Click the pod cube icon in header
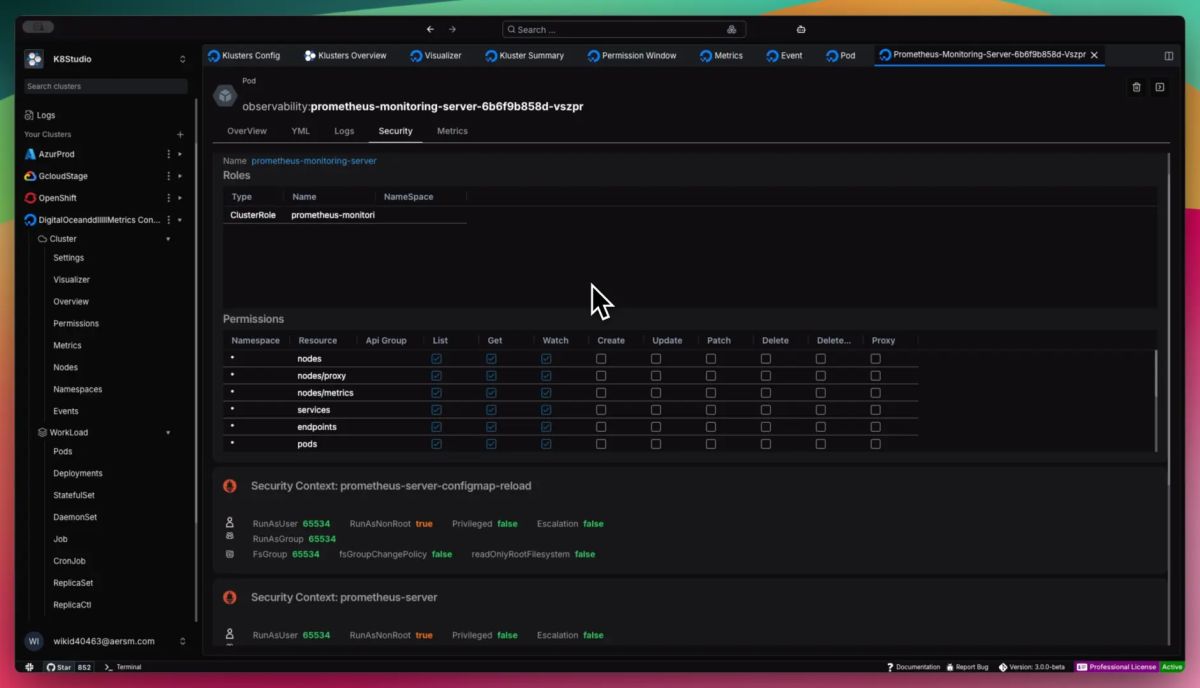This screenshot has width=1200, height=688. (225, 96)
